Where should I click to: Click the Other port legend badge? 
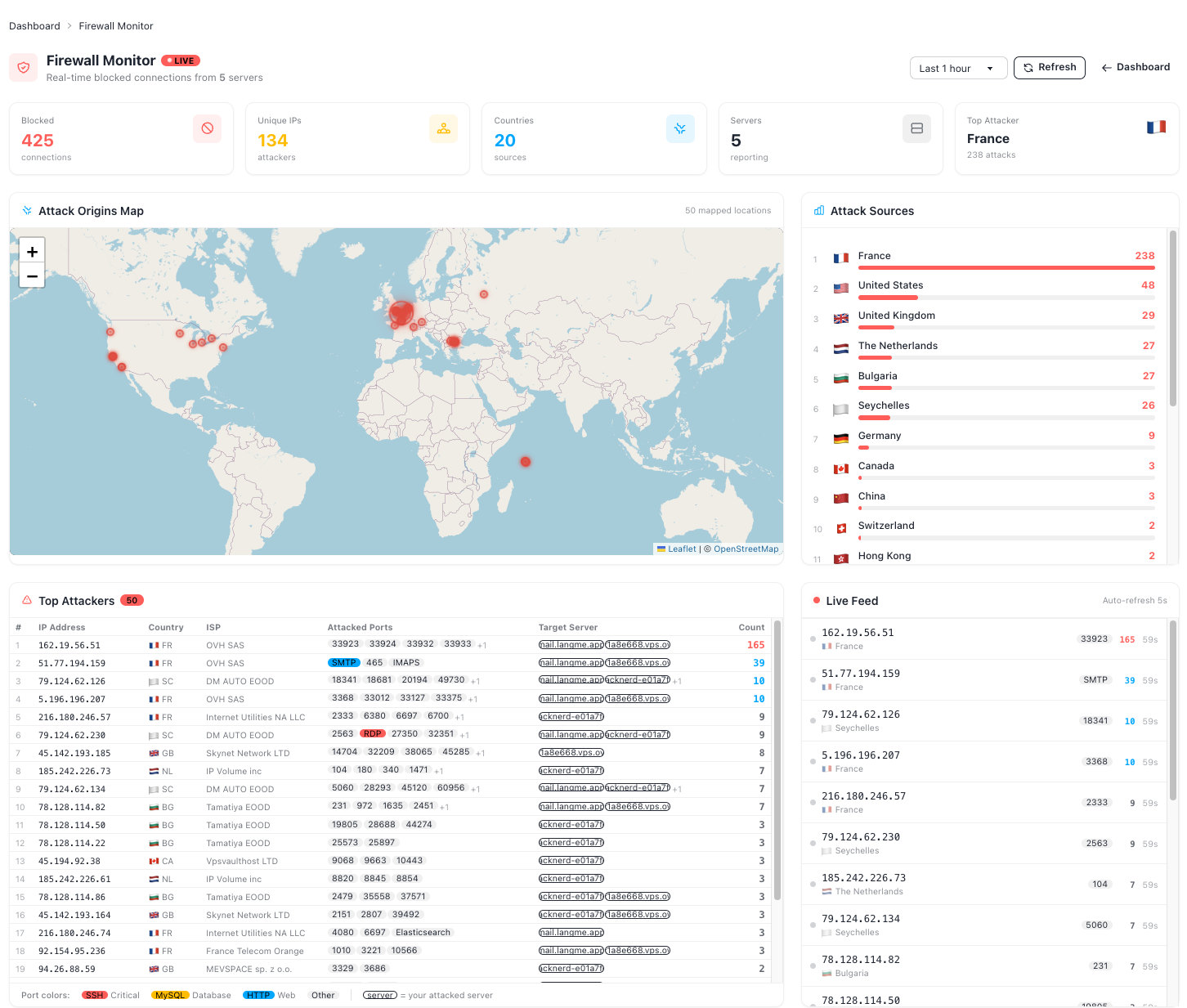pyautogui.click(x=323, y=995)
